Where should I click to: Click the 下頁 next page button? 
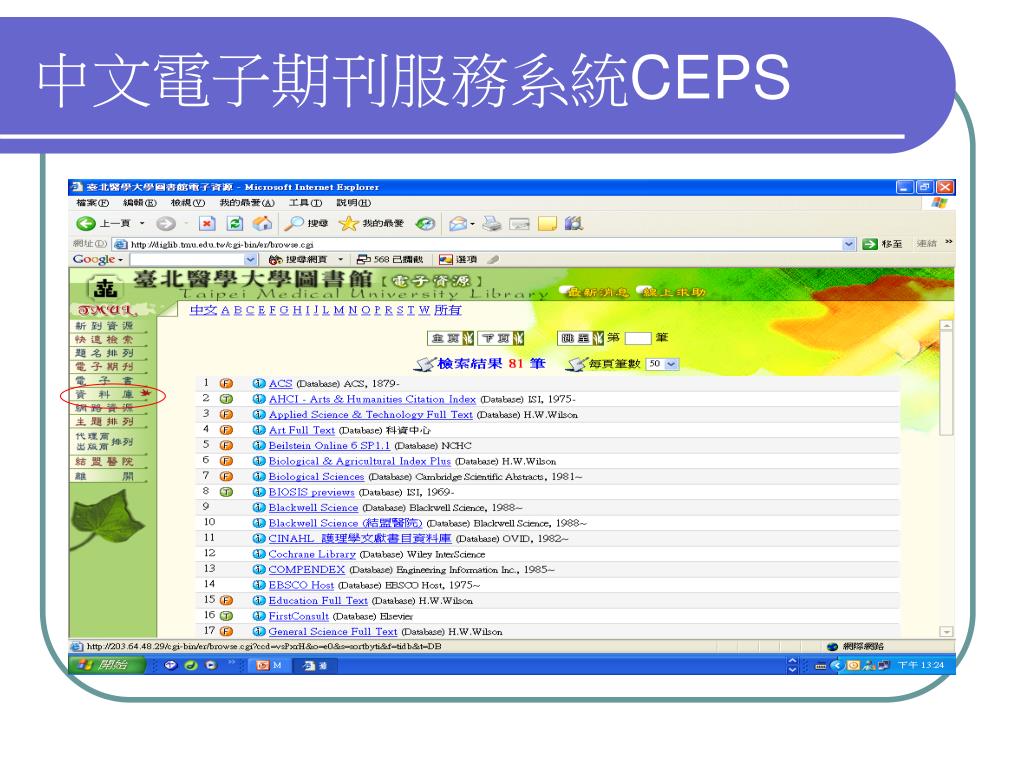502,338
